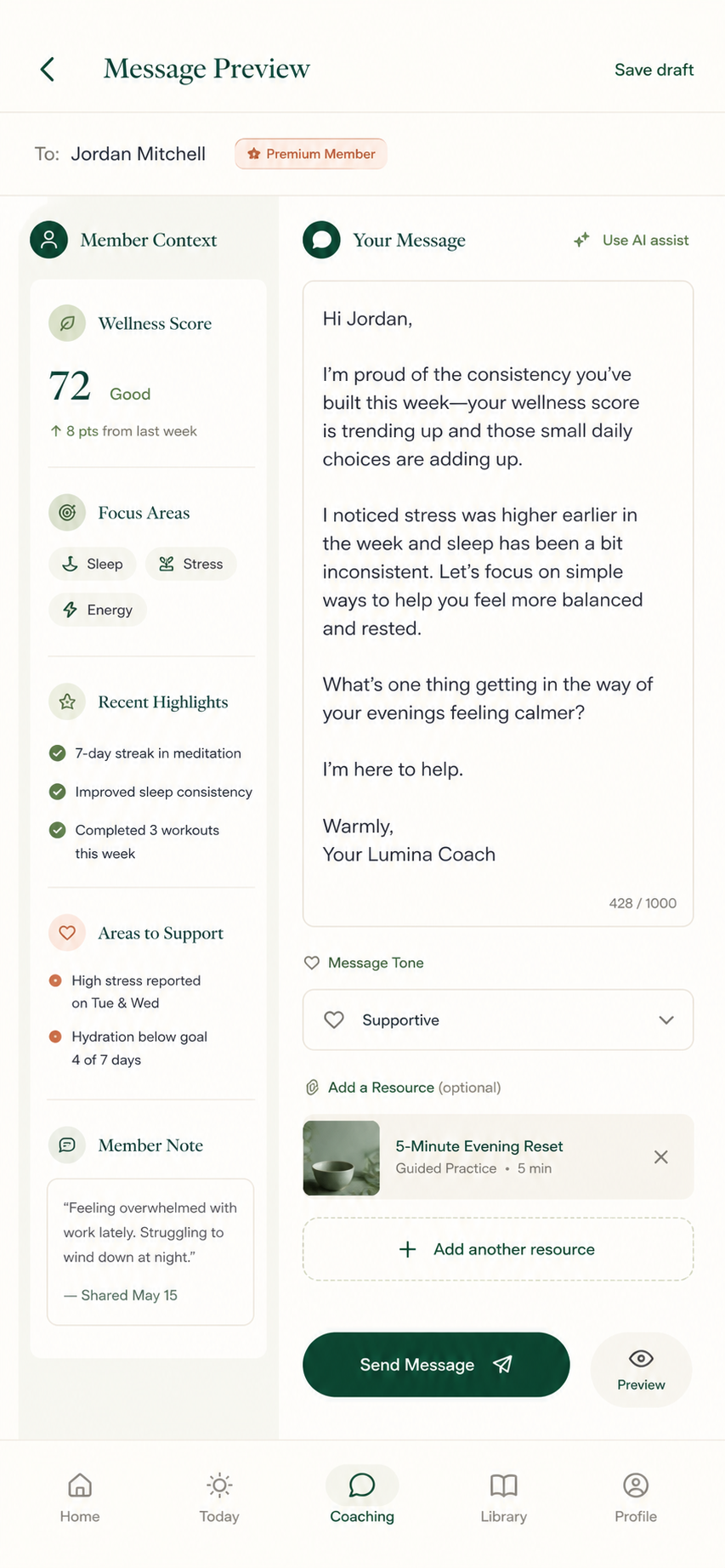Send the message to Jordan
The height and width of the screenshot is (1568, 725).
(x=436, y=1364)
